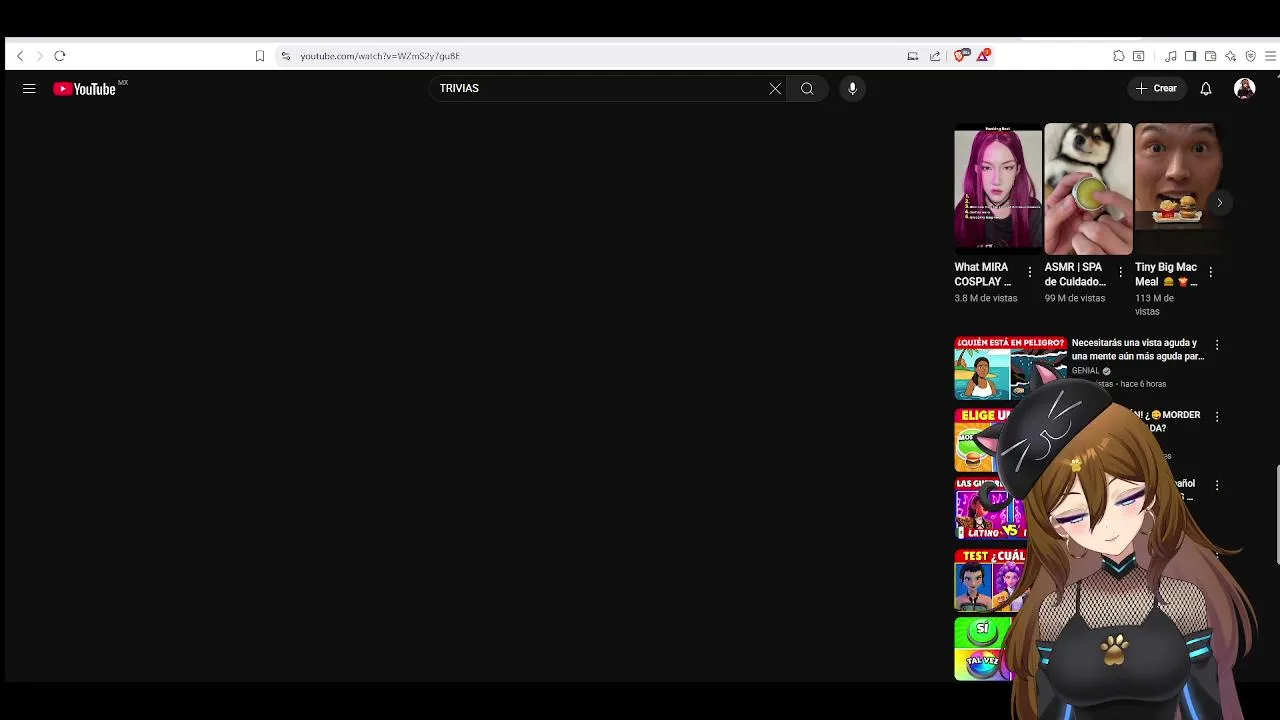Click the ASMR | SPA de Cuidado title
1280x720 pixels.
tap(1075, 274)
